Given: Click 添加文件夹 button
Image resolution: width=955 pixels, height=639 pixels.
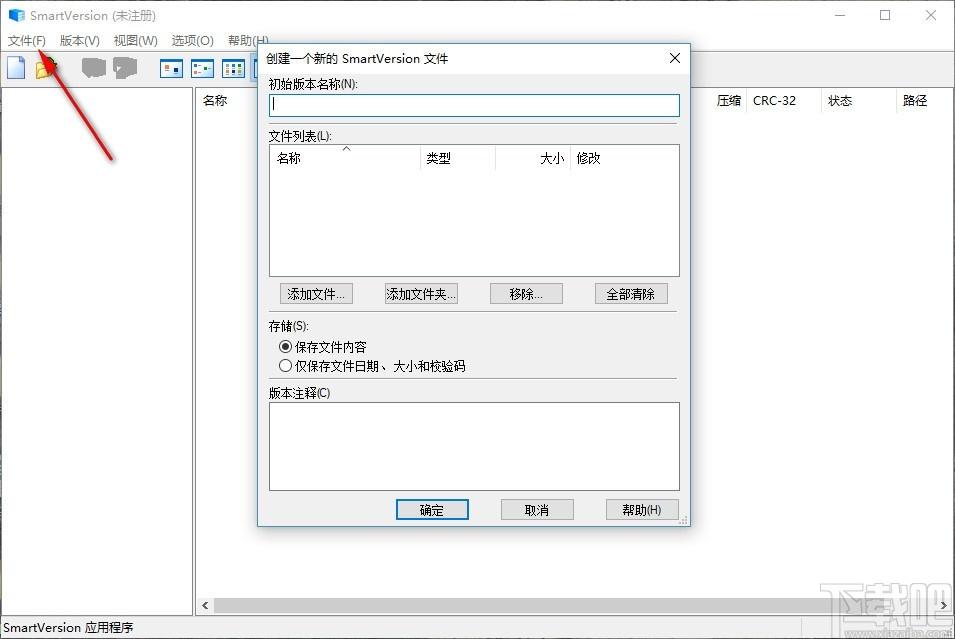Looking at the screenshot, I should (x=421, y=294).
